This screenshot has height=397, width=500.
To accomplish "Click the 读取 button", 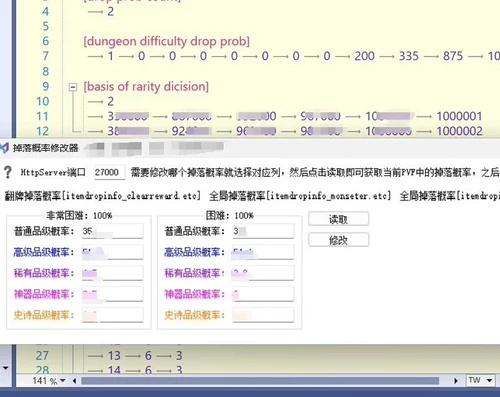I will click(x=339, y=219).
